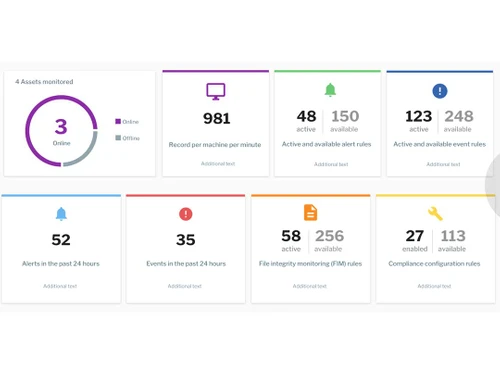500x375 pixels.
Task: Click the 27 enabled compliance value
Action: [x=415, y=236]
